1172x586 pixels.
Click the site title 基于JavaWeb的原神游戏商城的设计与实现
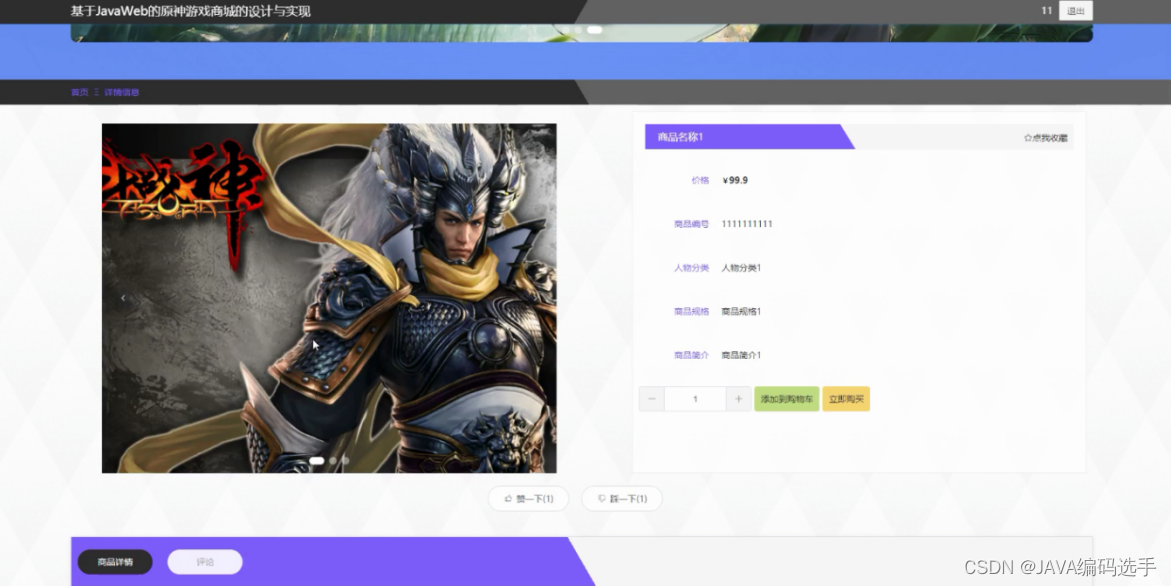click(x=191, y=11)
